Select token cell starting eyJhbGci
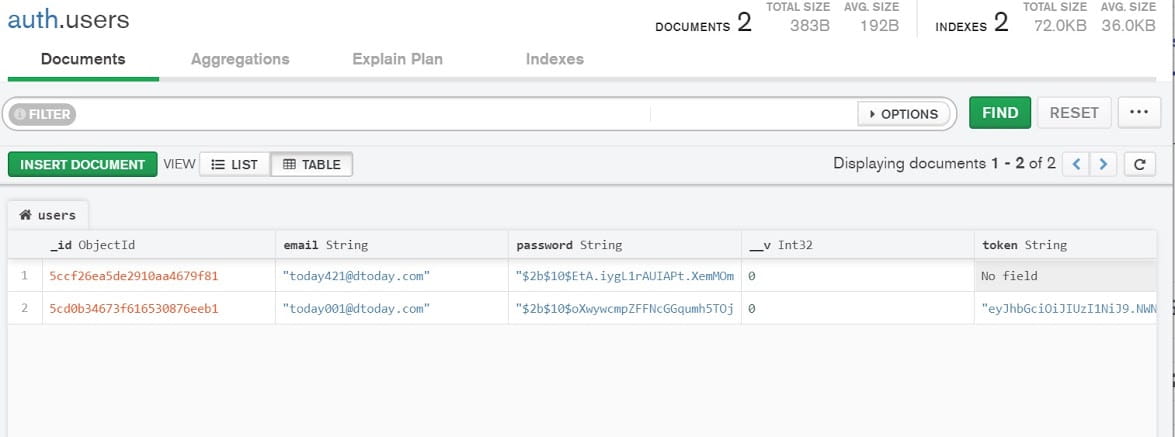Screen dimensions: 1175x437 pos(1066,308)
